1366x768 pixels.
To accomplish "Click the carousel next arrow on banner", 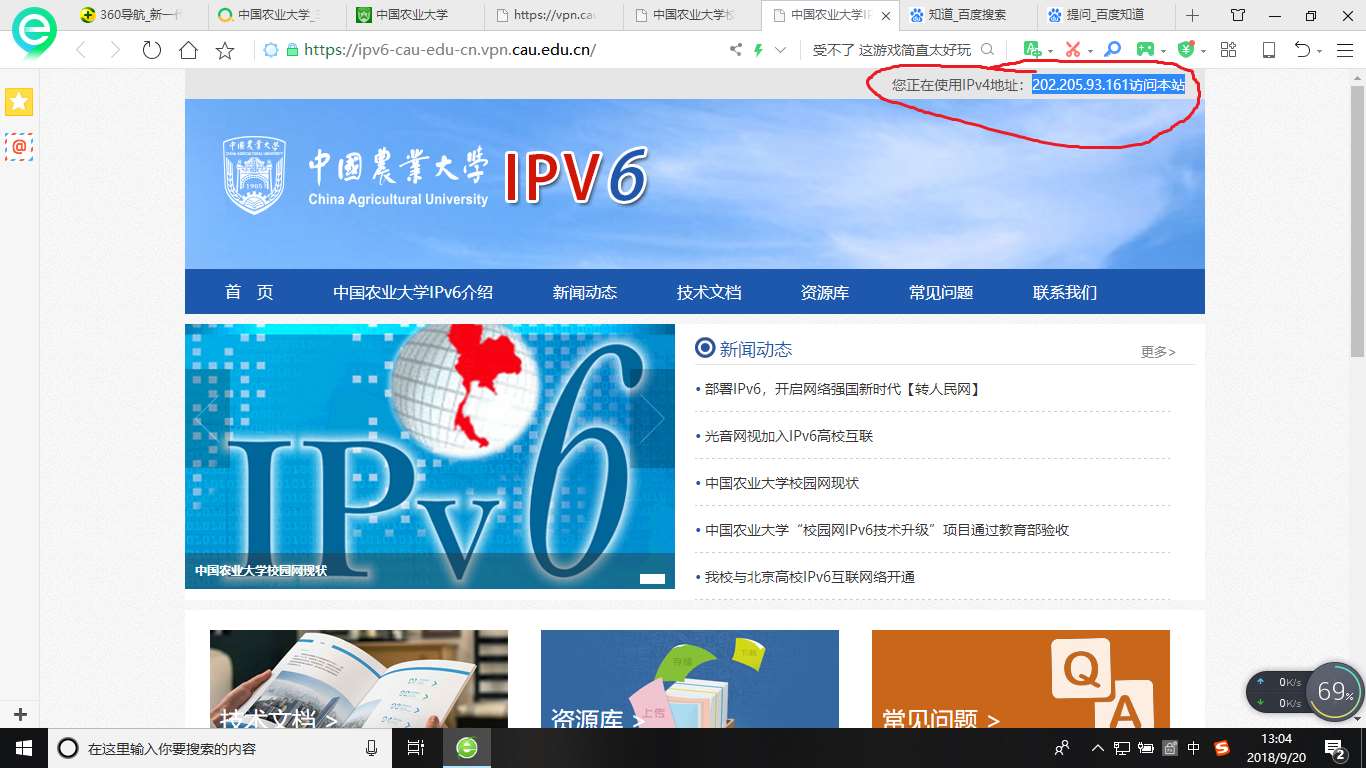I will click(652, 419).
